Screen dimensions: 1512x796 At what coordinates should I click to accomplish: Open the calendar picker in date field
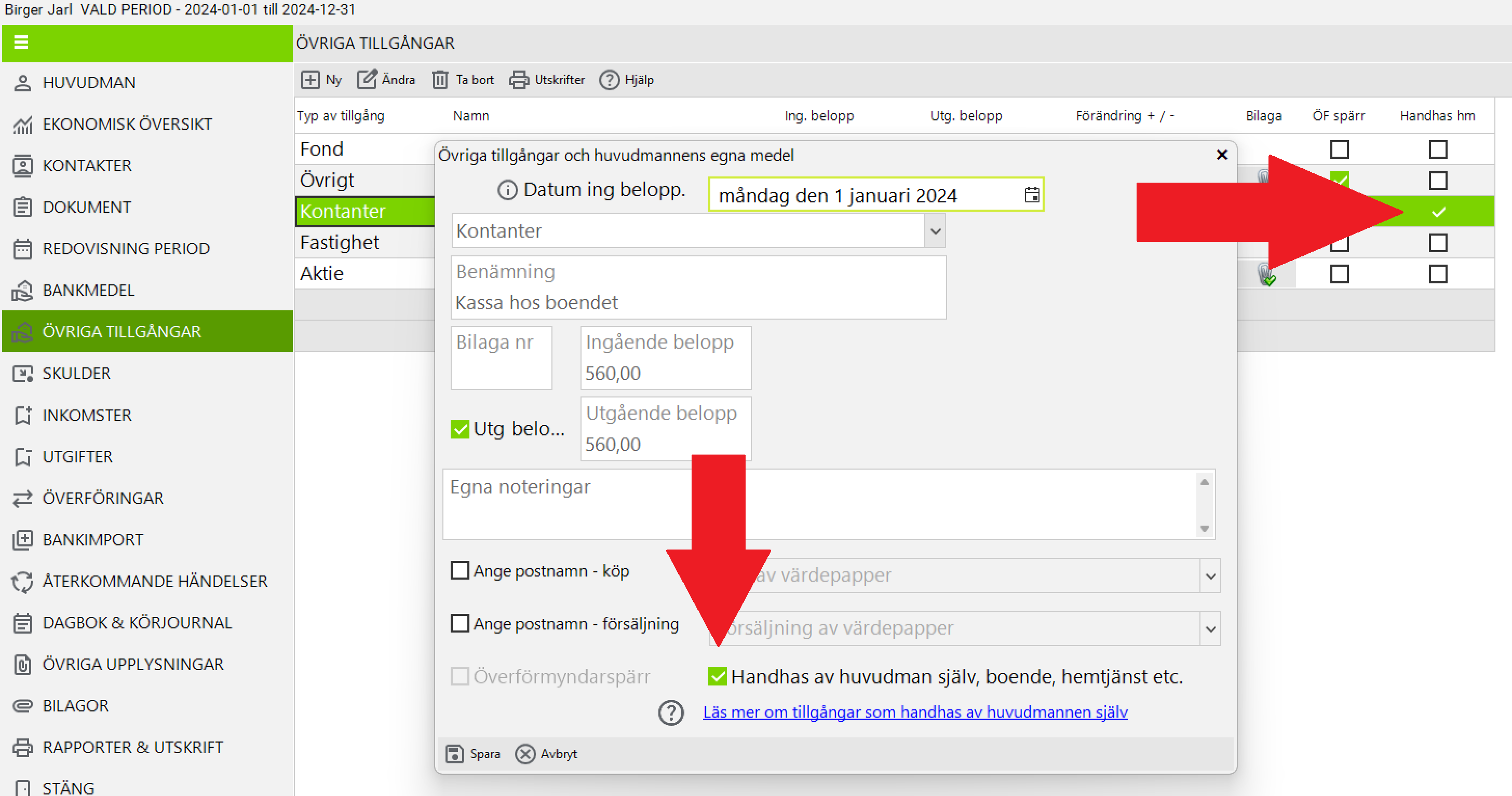click(1031, 195)
